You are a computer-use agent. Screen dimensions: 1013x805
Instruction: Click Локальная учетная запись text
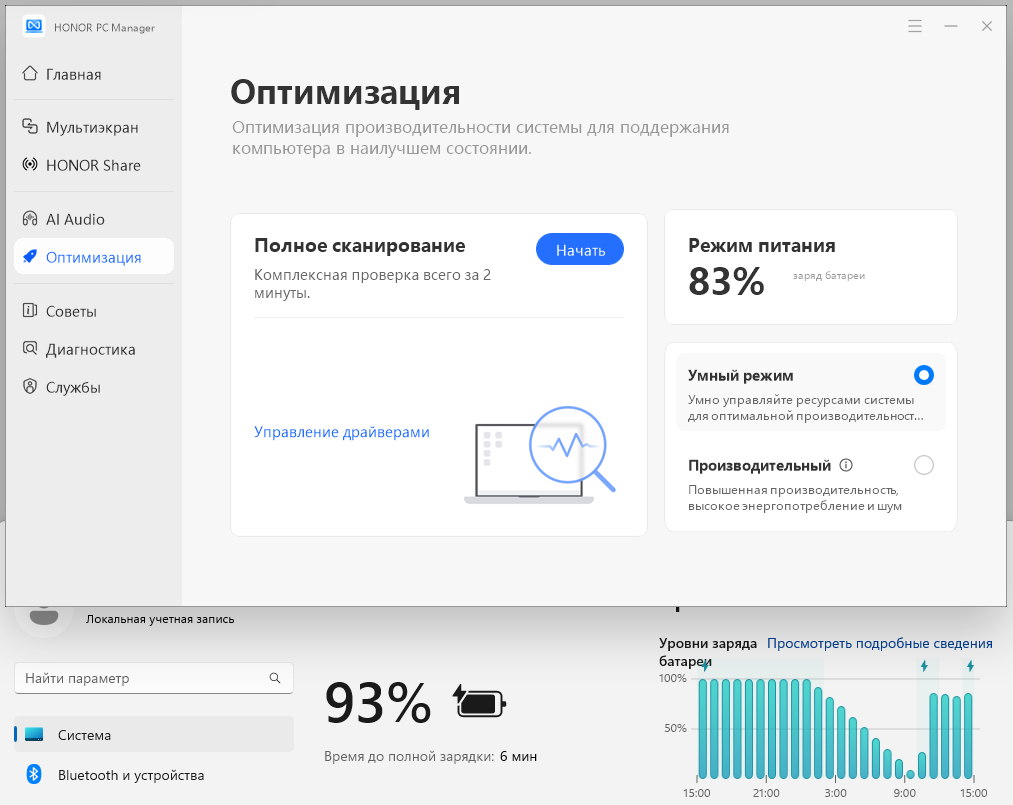[x=160, y=619]
